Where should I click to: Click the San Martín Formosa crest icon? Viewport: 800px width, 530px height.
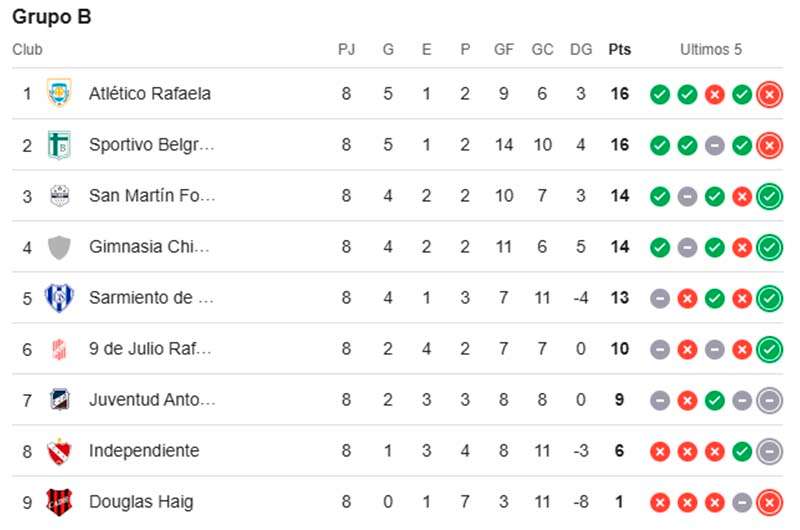pyautogui.click(x=60, y=196)
